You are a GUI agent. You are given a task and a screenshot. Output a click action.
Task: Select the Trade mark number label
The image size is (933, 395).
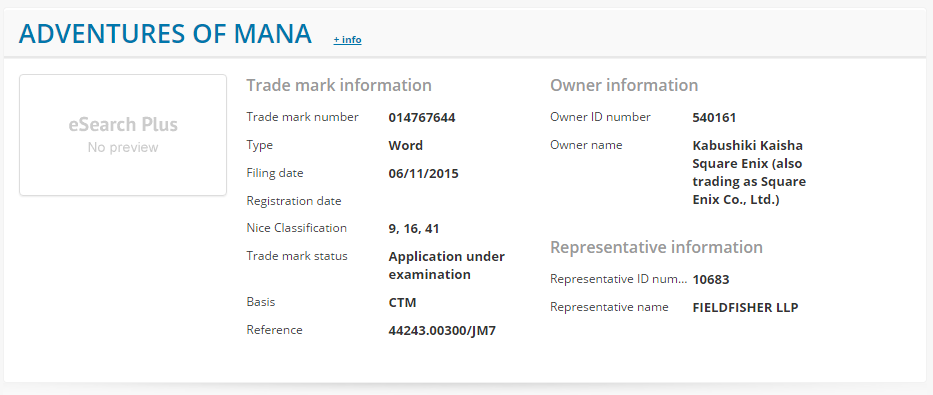(x=302, y=117)
